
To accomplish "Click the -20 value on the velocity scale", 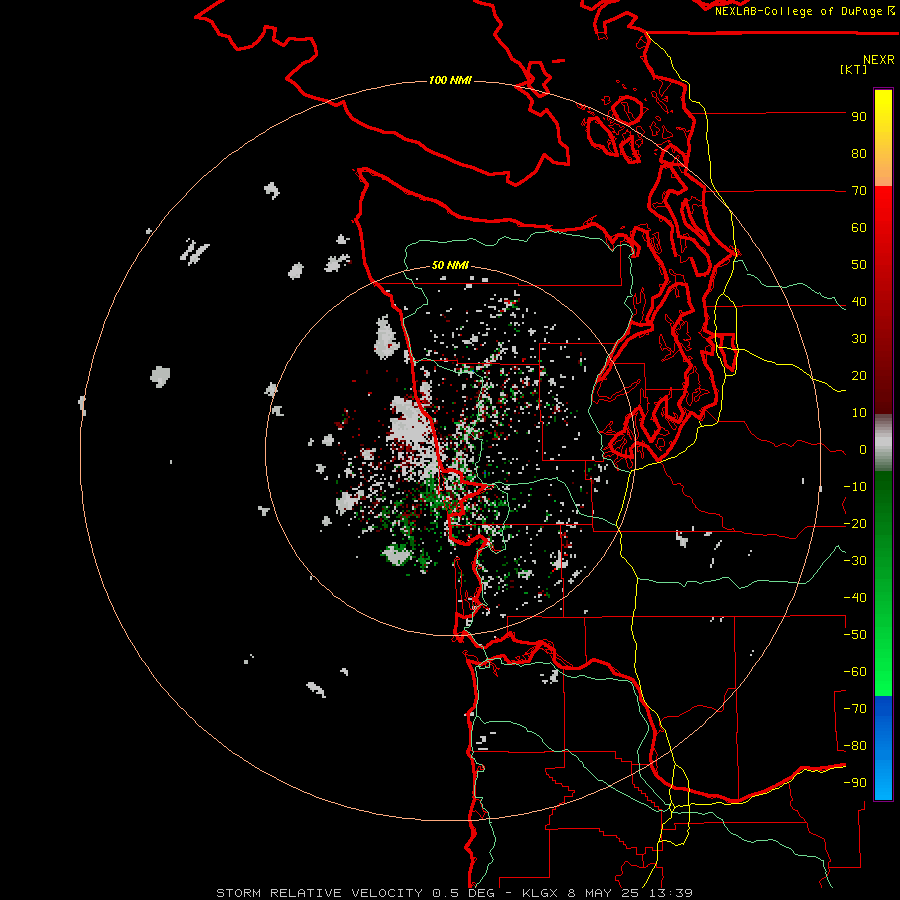I will click(x=855, y=524).
